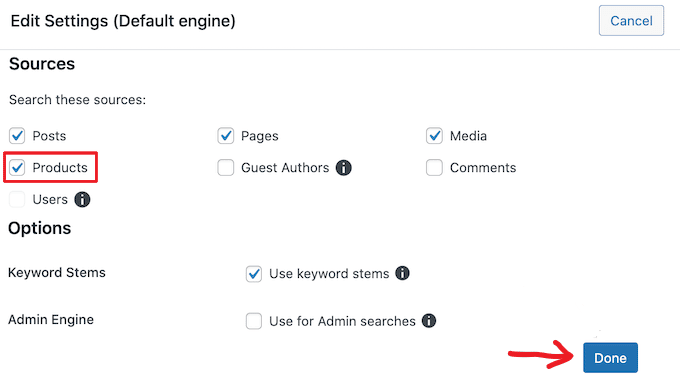Image resolution: width=680 pixels, height=384 pixels.
Task: Click the Admin Engine row label
Action: coord(51,320)
